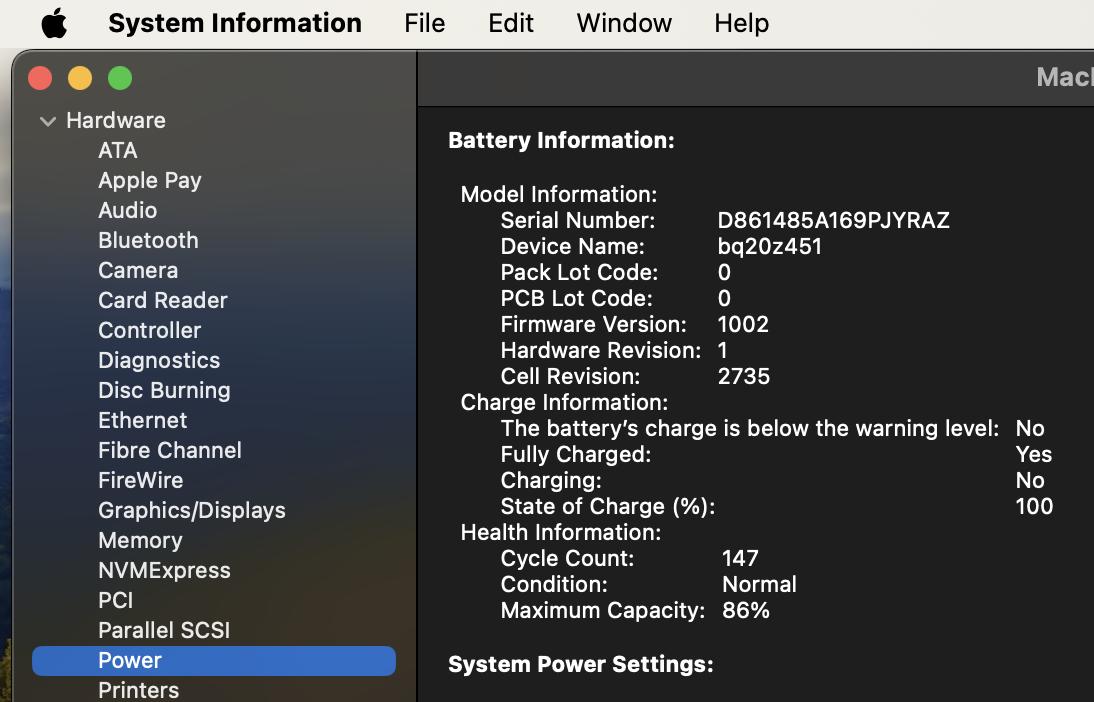Image resolution: width=1094 pixels, height=702 pixels.
Task: Select ATA in the sidebar
Action: [118, 150]
